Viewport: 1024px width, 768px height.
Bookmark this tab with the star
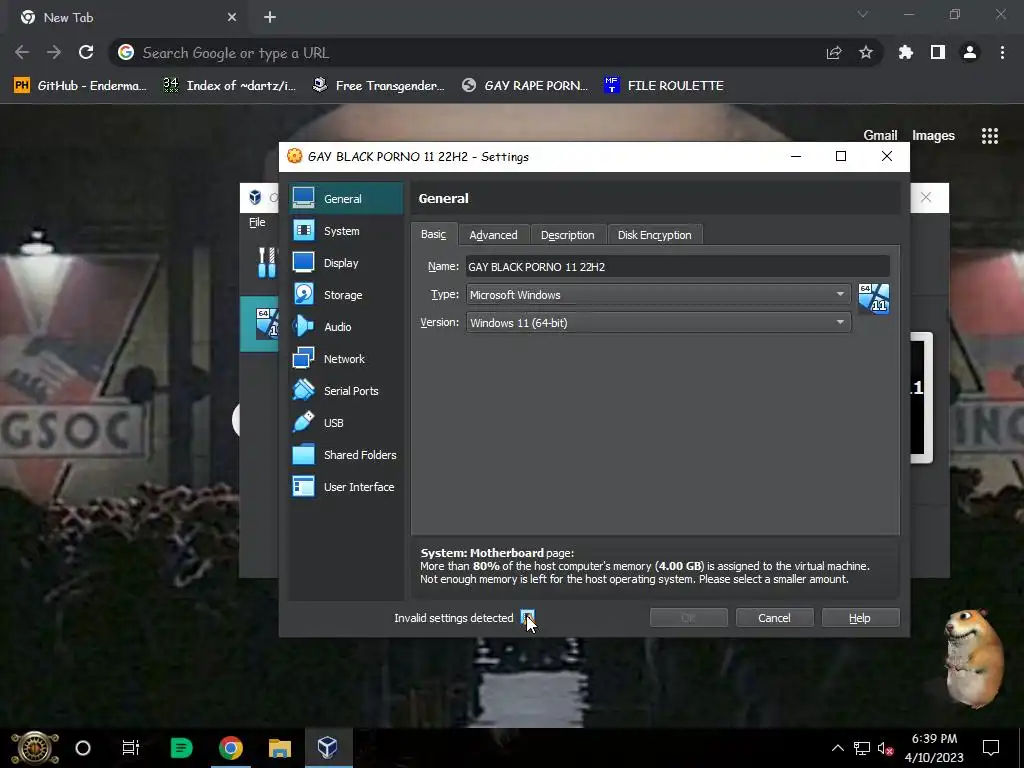click(x=866, y=52)
